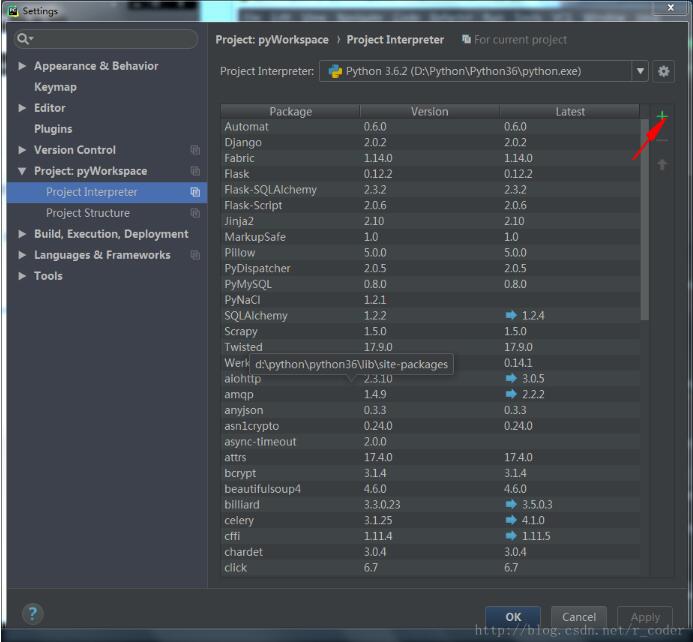Click the Cancel button

click(579, 617)
